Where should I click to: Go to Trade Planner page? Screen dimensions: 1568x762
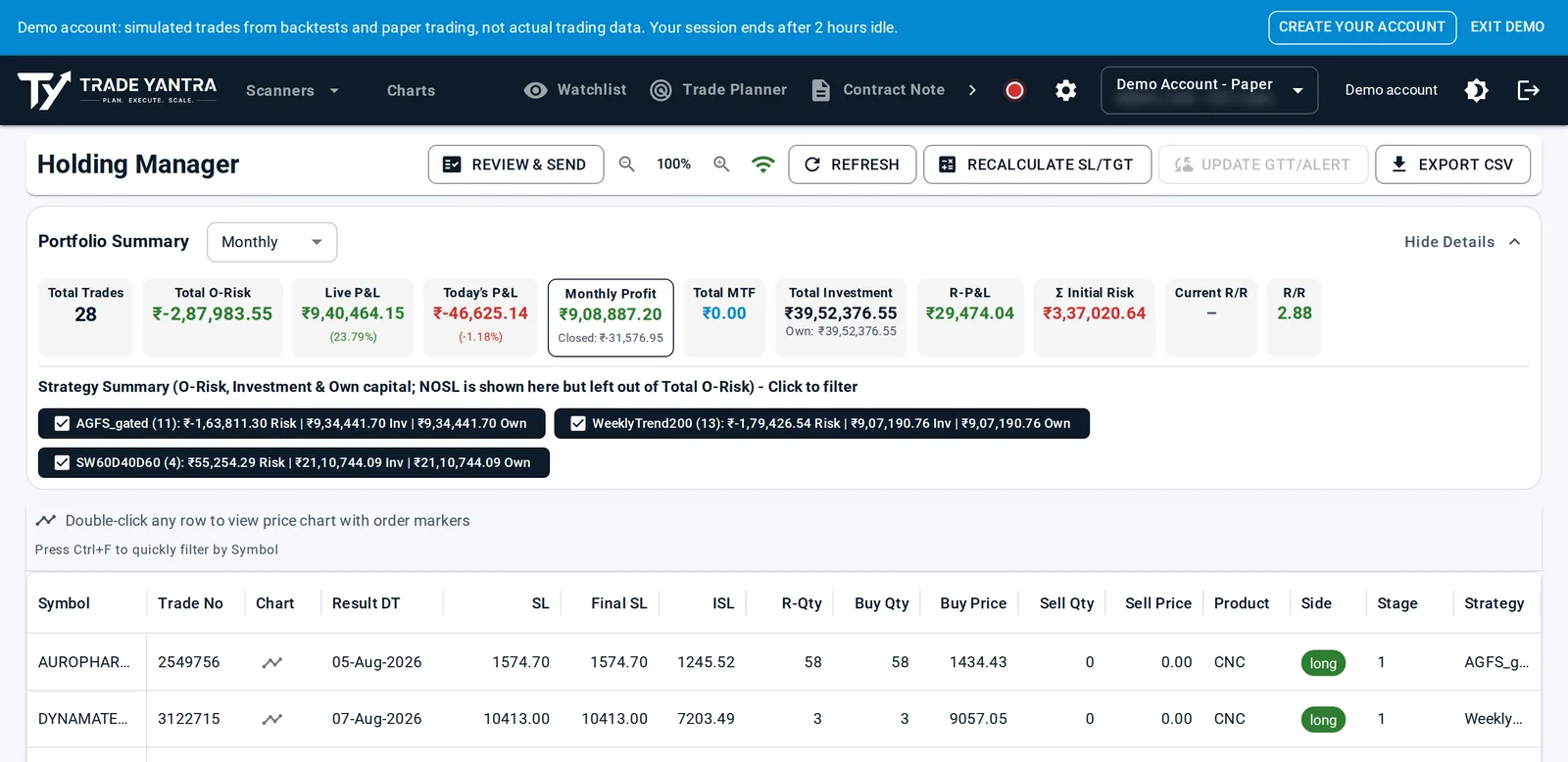pos(735,89)
